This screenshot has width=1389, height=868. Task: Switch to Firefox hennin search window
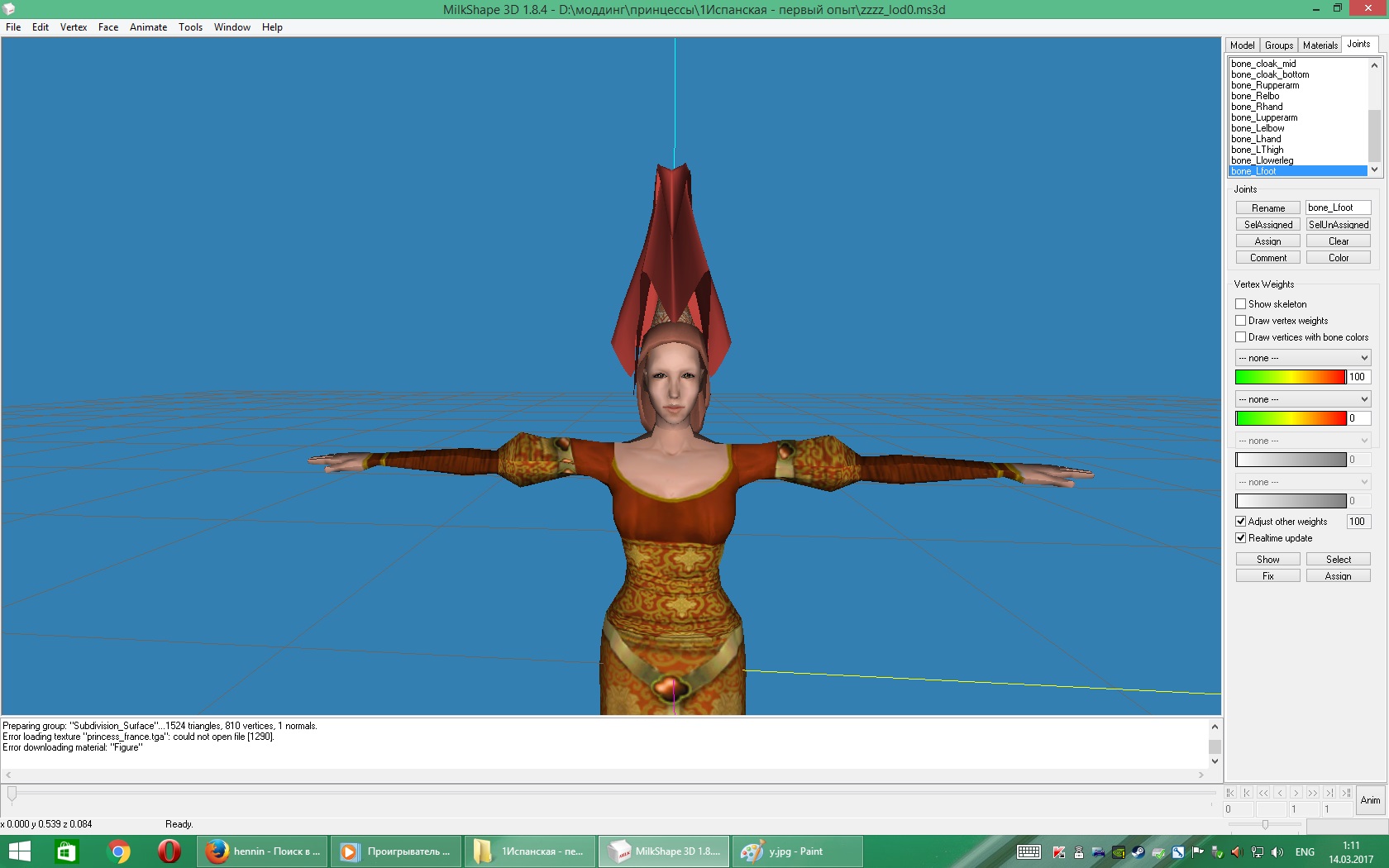point(263,851)
